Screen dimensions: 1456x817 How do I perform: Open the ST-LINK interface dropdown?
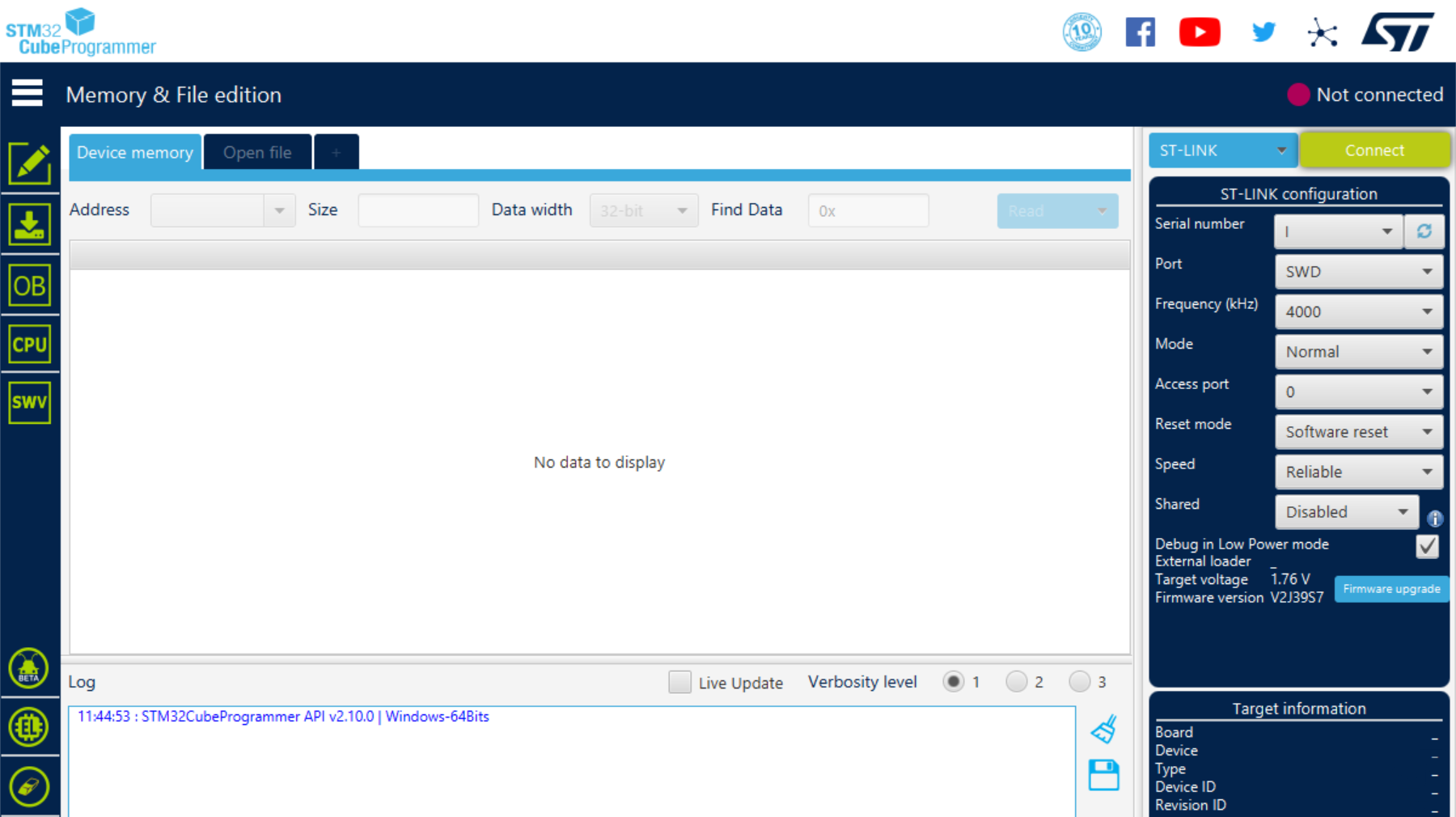pos(1223,150)
